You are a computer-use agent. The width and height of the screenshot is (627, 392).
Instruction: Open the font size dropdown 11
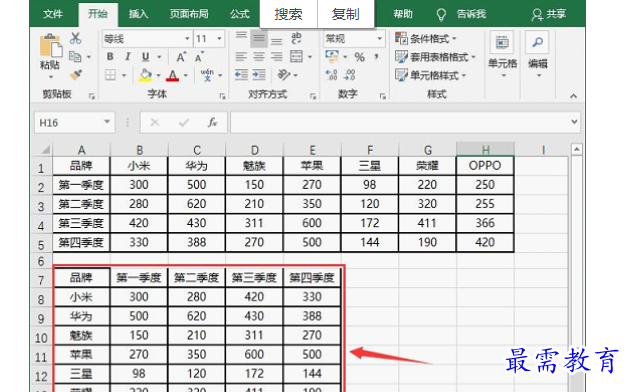click(219, 39)
